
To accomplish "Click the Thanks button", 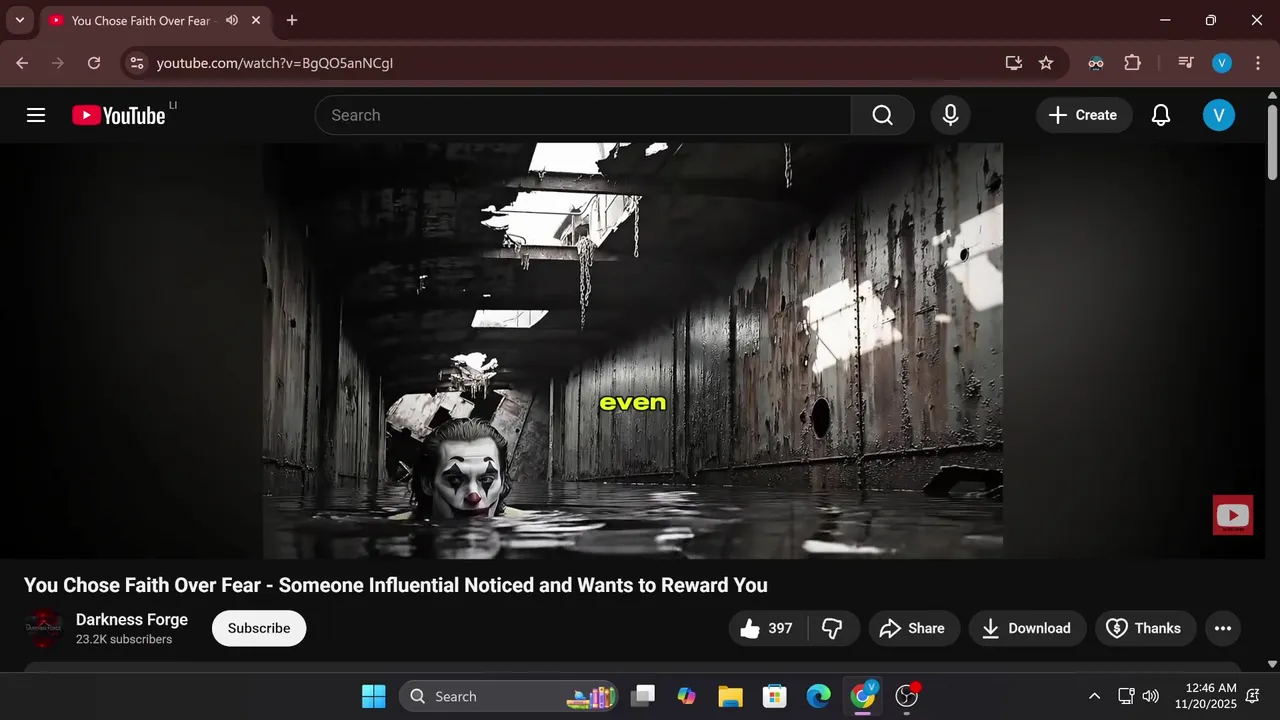I will point(1145,628).
